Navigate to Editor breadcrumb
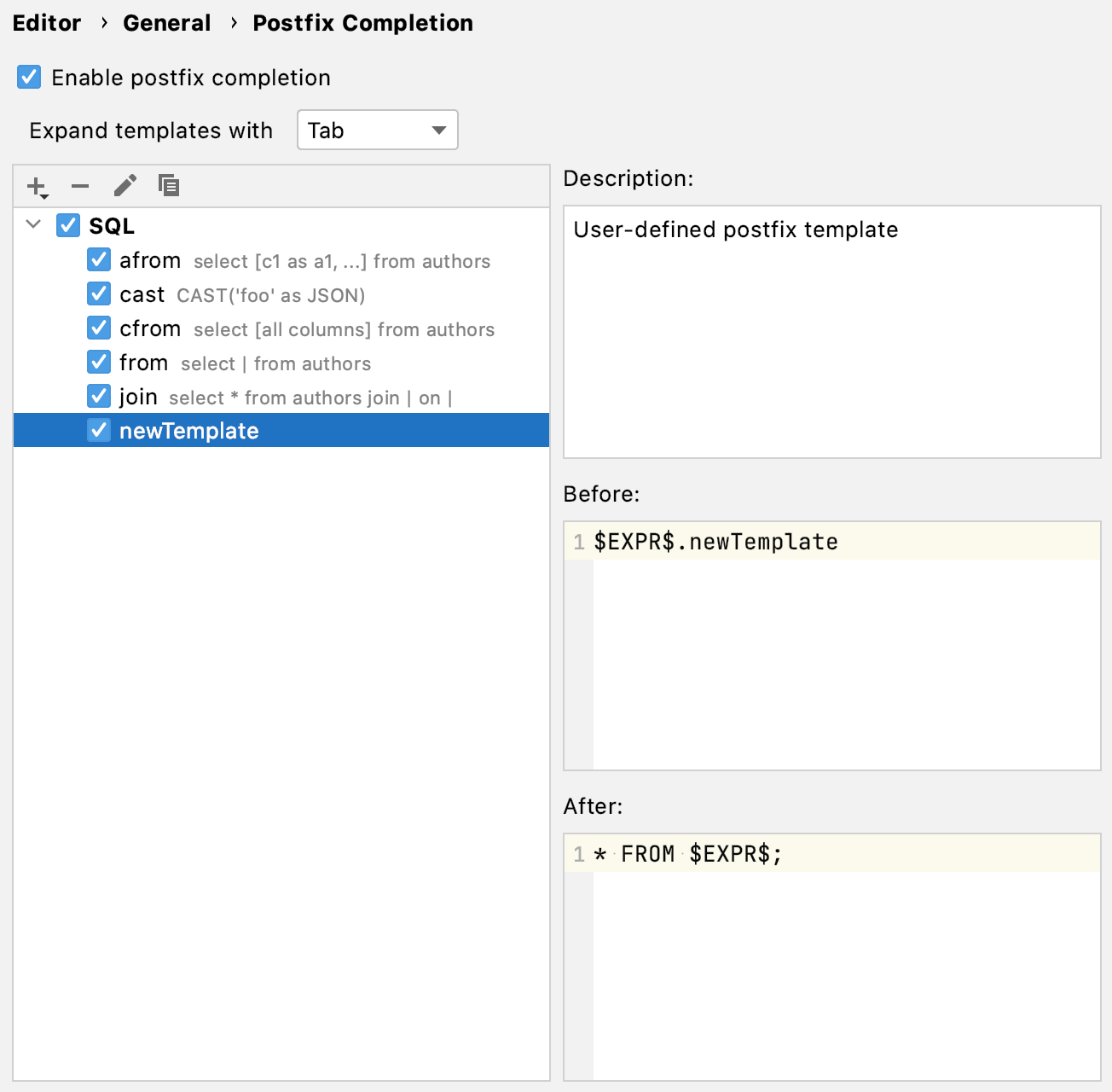The width and height of the screenshot is (1112, 1092). [46, 22]
